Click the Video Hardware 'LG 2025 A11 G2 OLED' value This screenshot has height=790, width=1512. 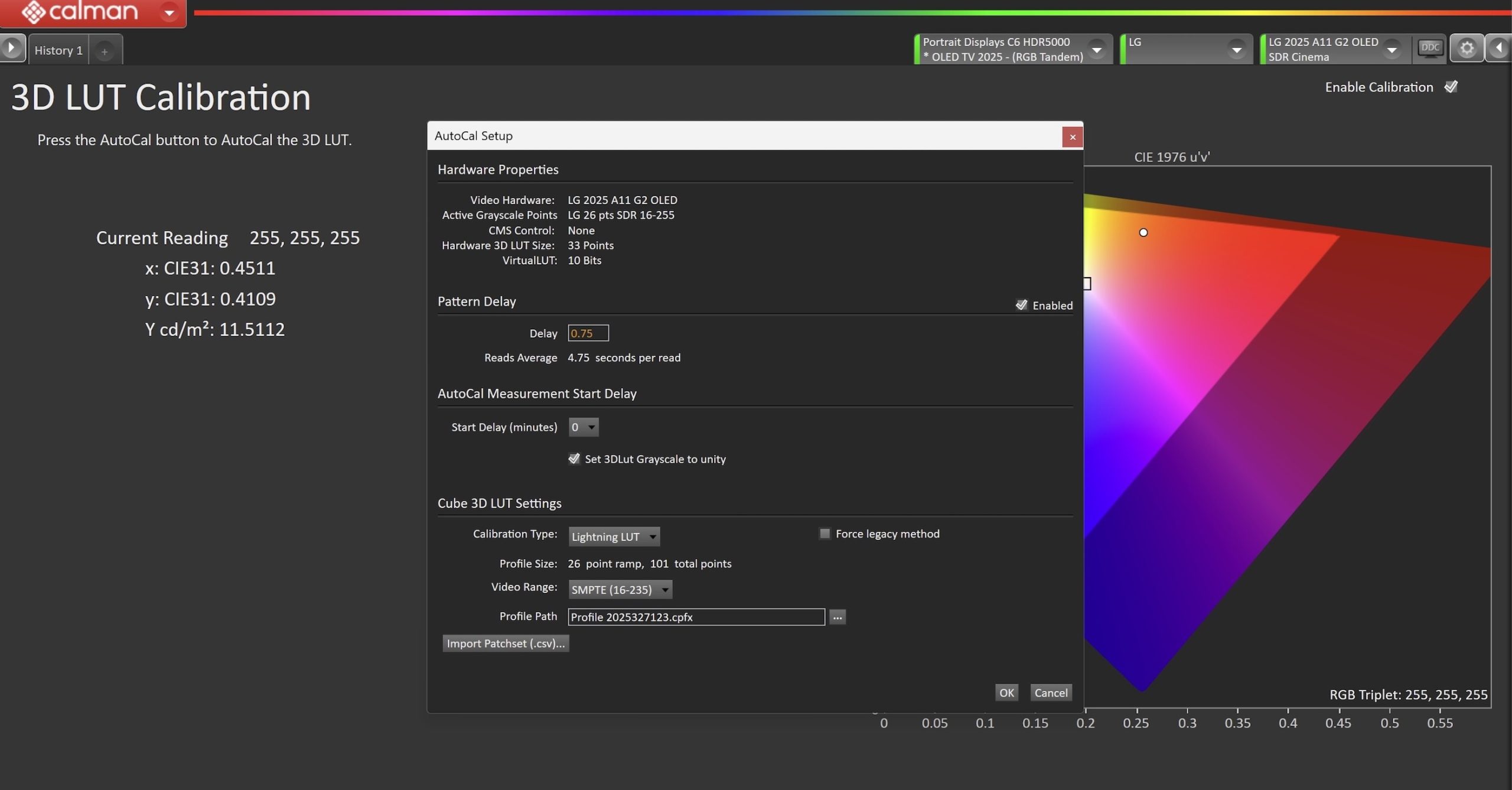(x=623, y=200)
